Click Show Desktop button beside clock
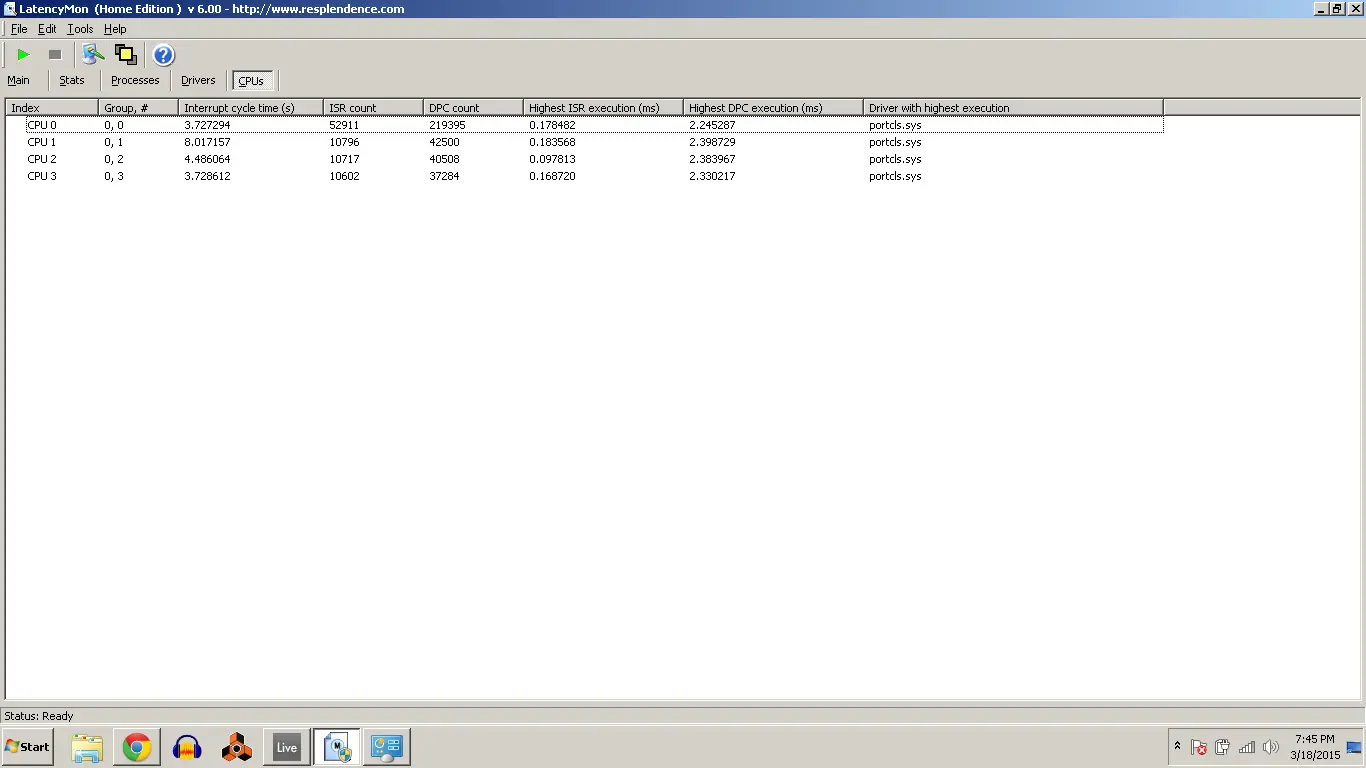Viewport: 1366px width, 768px height. (x=1355, y=747)
